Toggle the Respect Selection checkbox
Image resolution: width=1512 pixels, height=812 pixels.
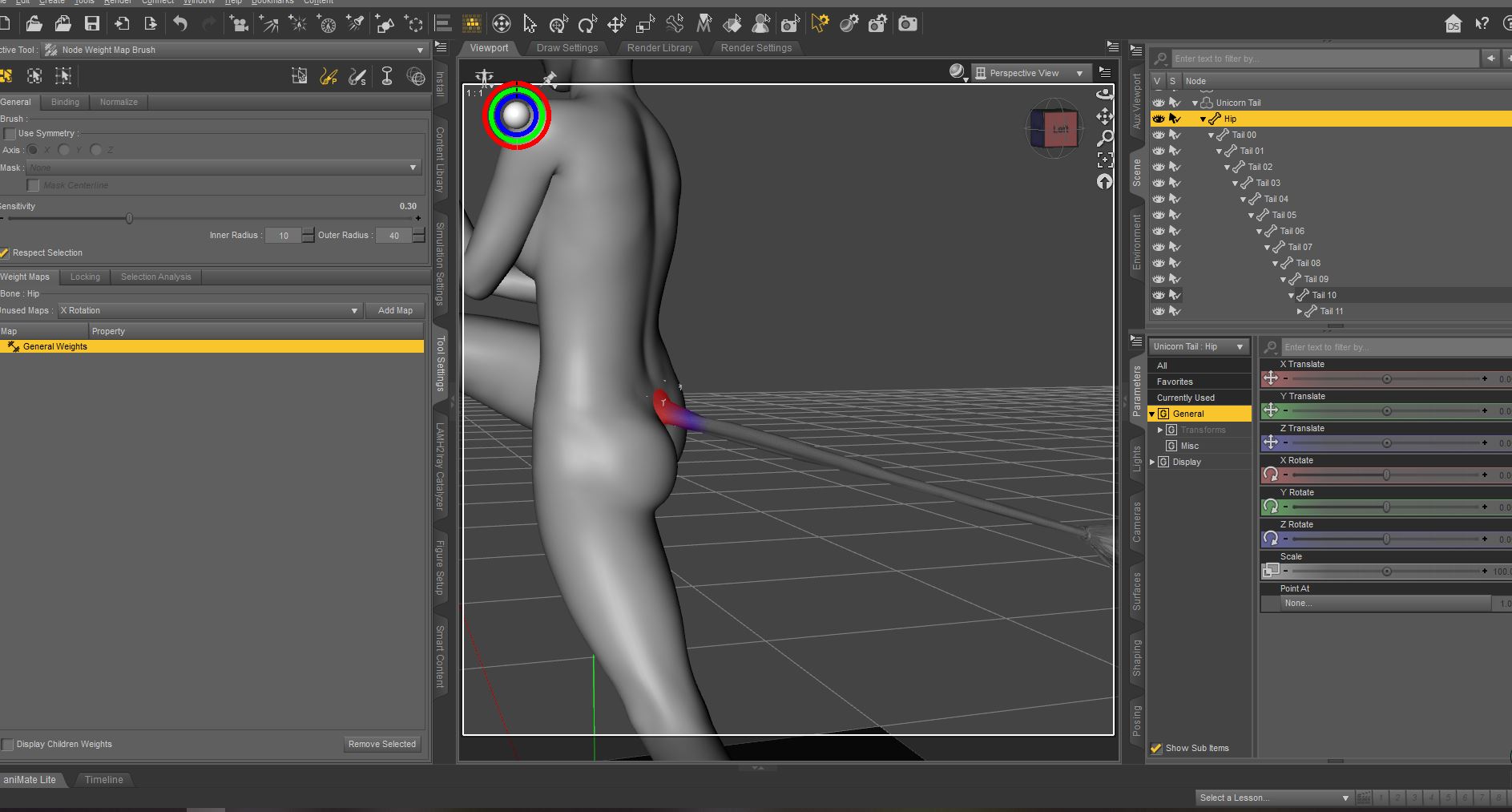click(6, 253)
